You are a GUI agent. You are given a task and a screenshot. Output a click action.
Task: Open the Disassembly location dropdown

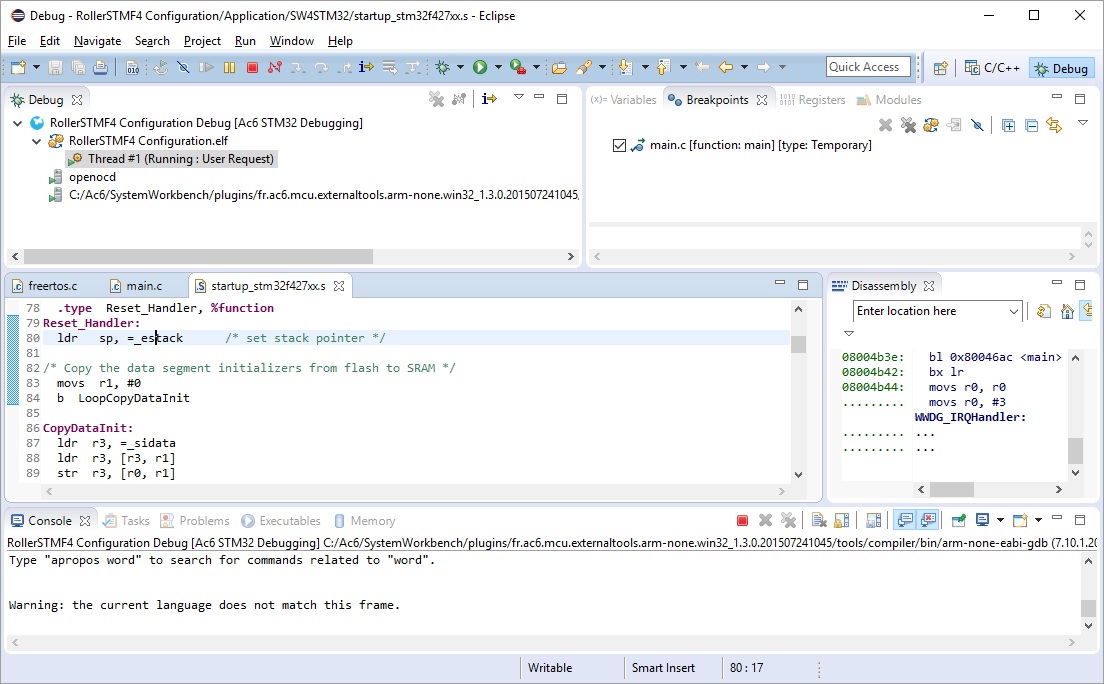pos(1013,312)
